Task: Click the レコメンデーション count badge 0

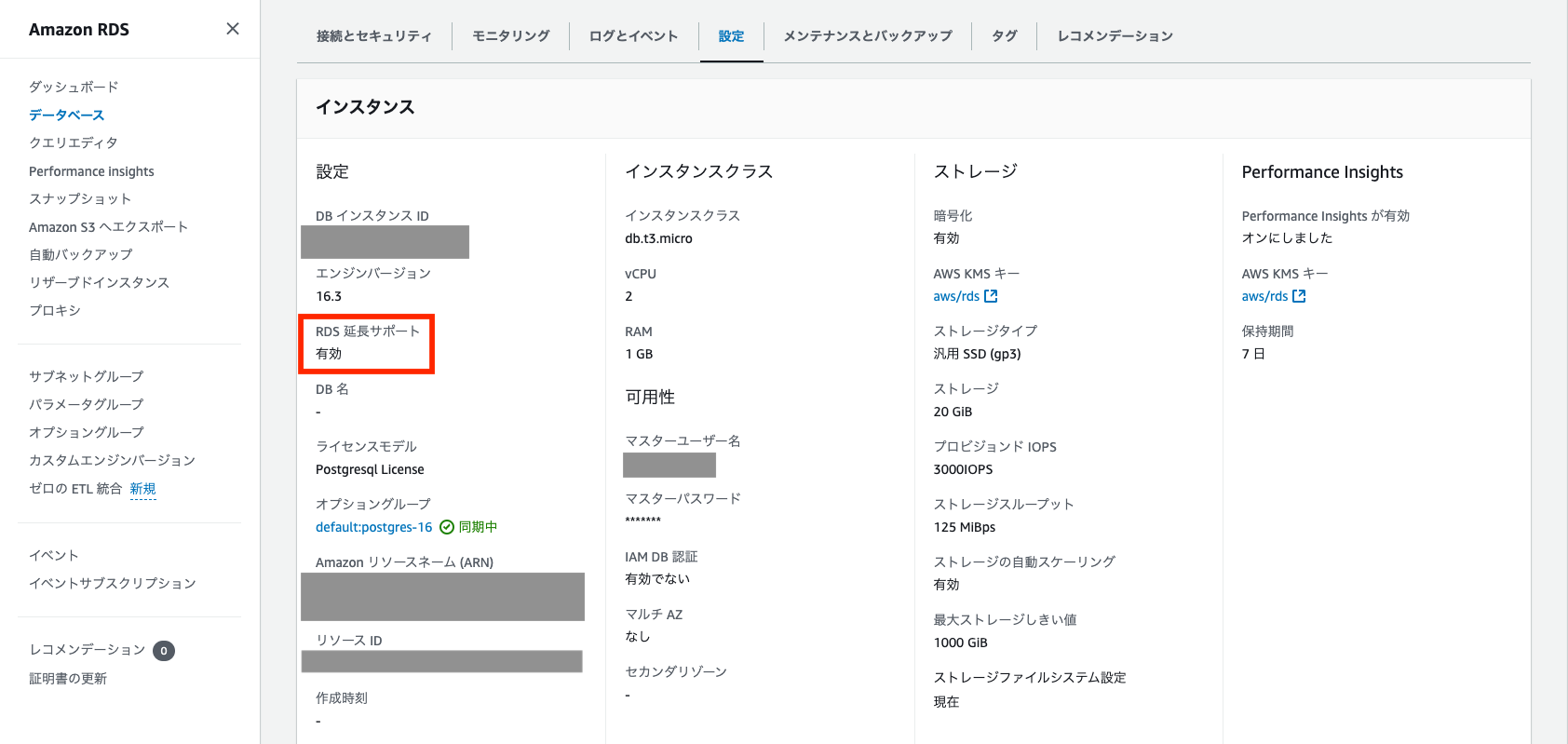Action: point(164,651)
